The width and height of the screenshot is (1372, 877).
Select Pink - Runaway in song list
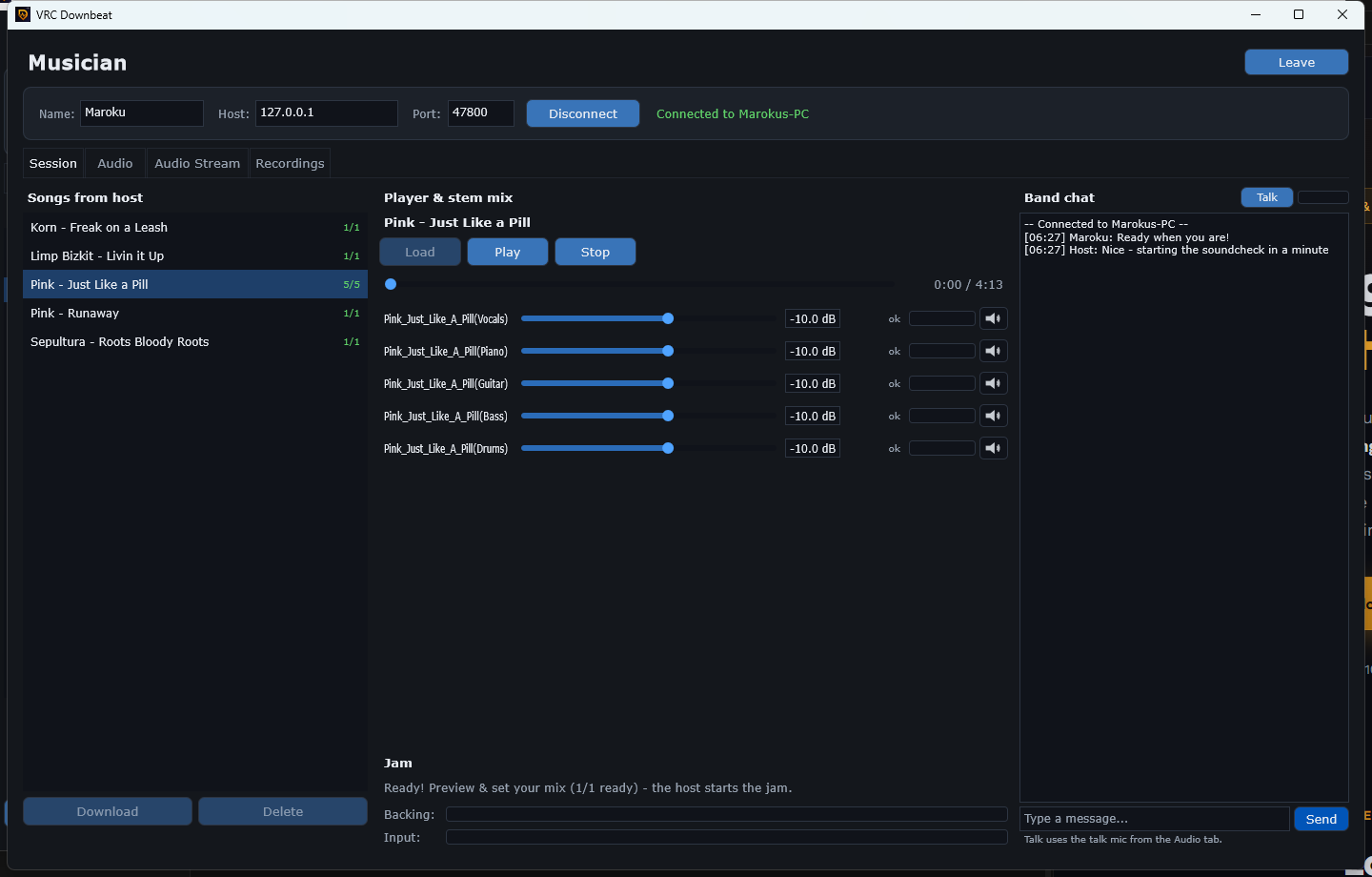[195, 313]
